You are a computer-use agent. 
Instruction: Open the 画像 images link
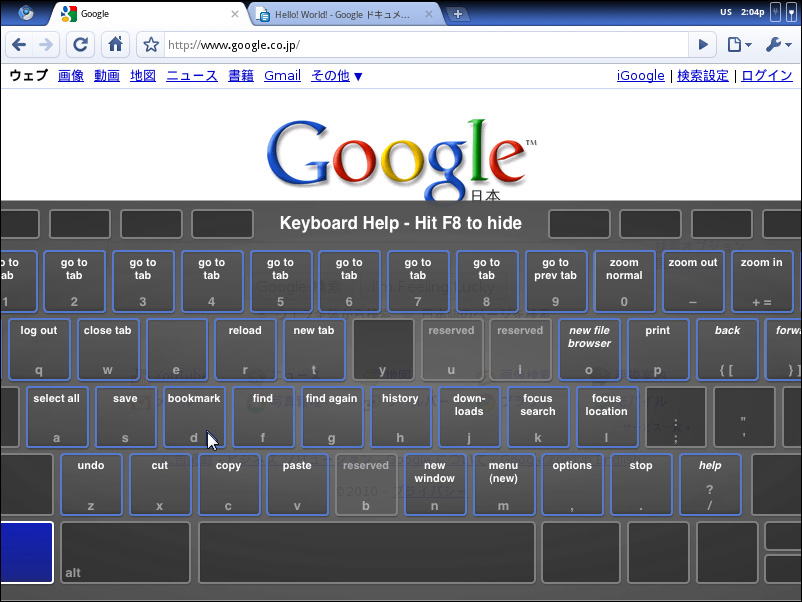coord(71,76)
